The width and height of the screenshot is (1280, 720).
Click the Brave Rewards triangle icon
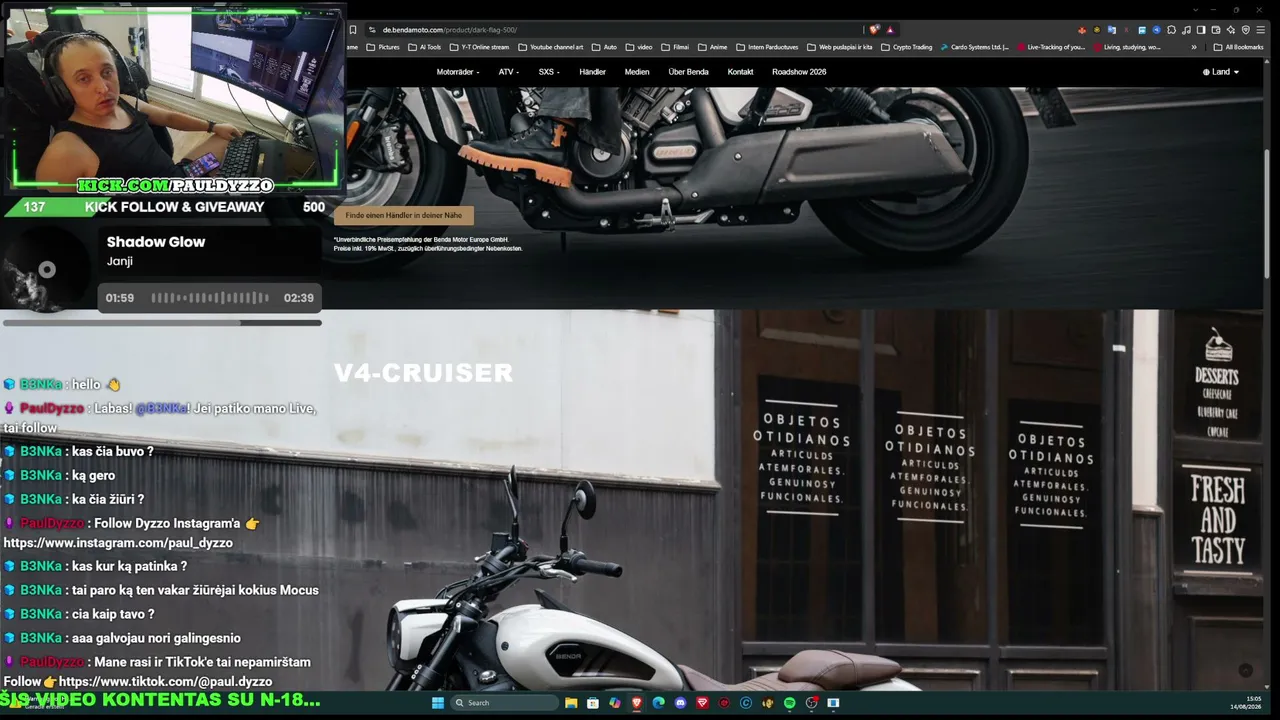pyautogui.click(x=890, y=30)
